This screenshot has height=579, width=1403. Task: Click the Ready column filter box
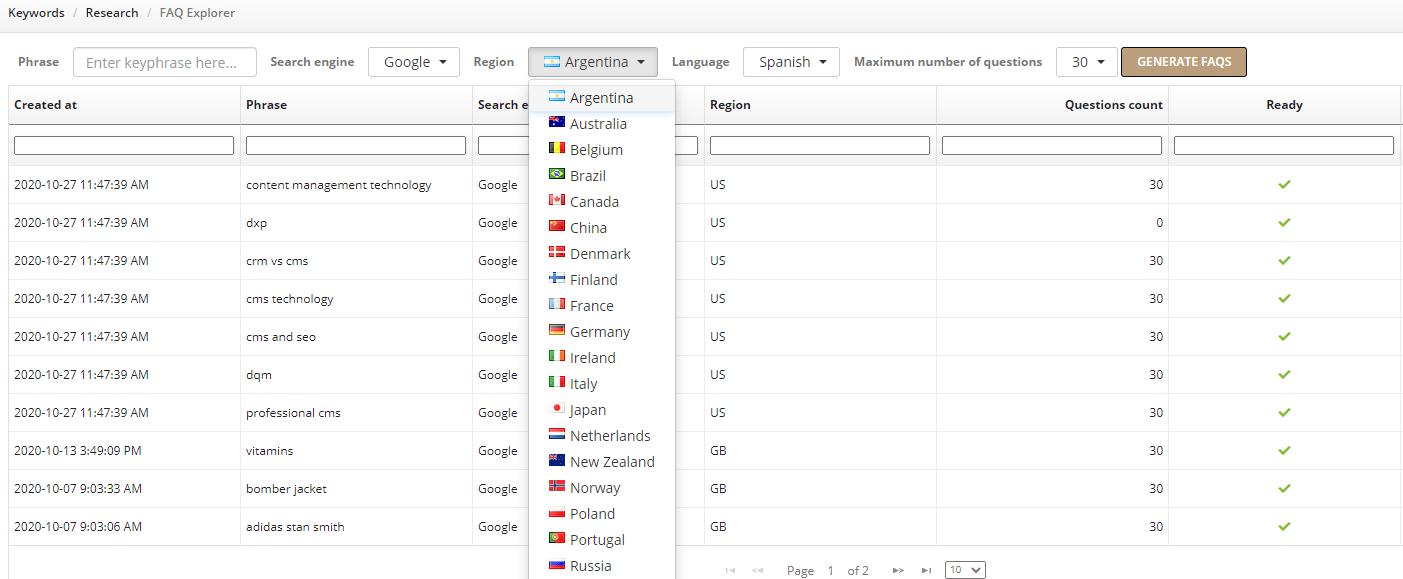(x=1284, y=146)
